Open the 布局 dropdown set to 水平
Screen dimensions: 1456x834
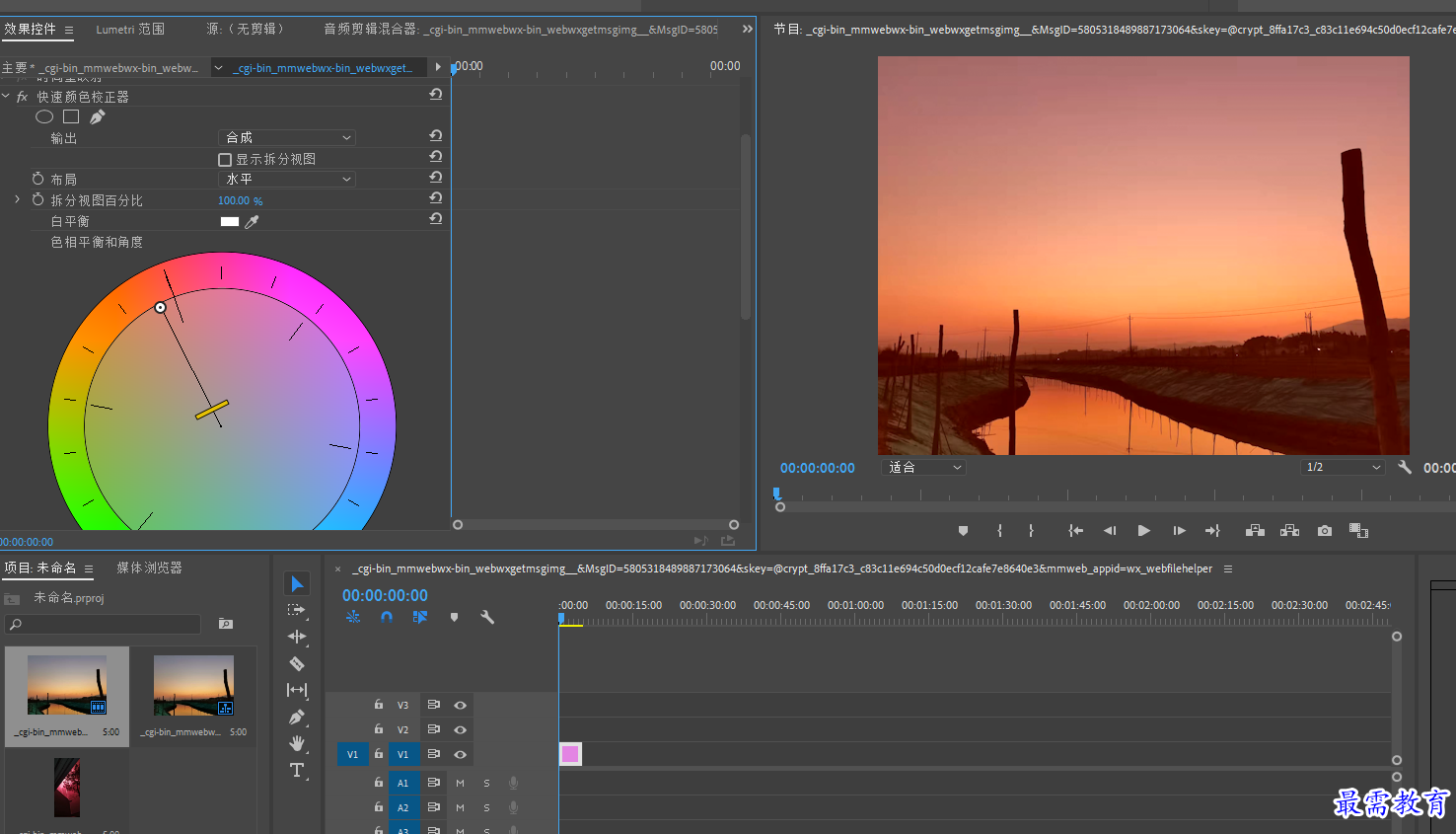[x=286, y=179]
